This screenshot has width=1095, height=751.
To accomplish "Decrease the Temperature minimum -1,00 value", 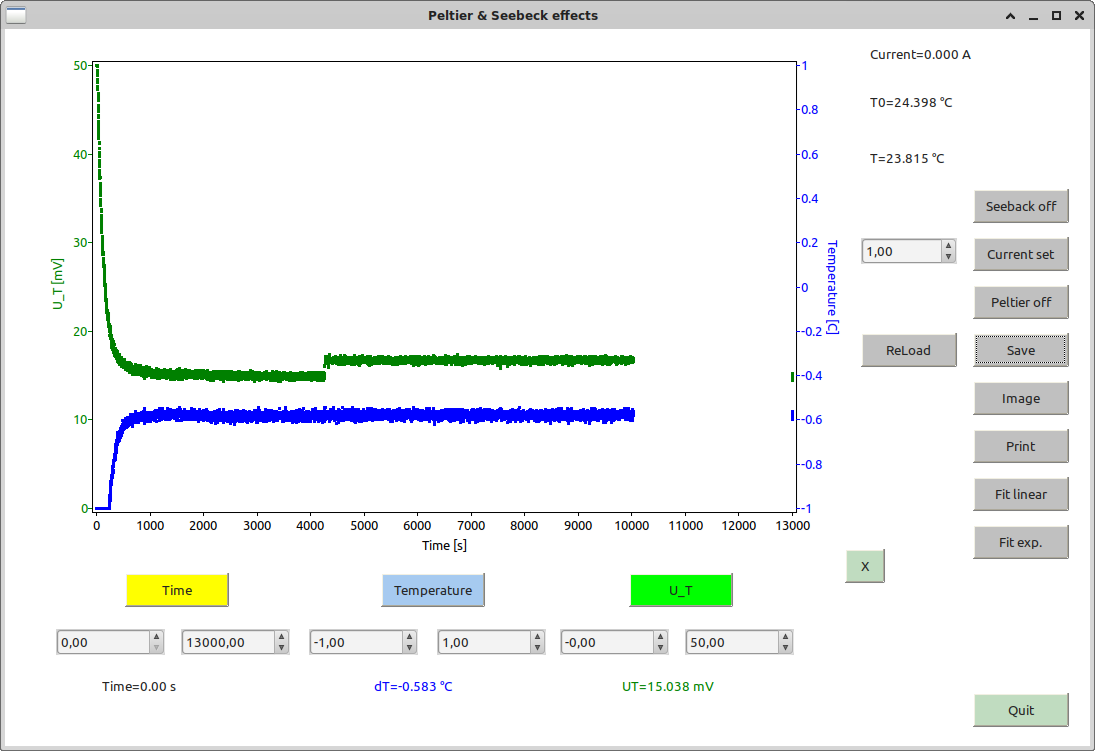I will point(410,648).
